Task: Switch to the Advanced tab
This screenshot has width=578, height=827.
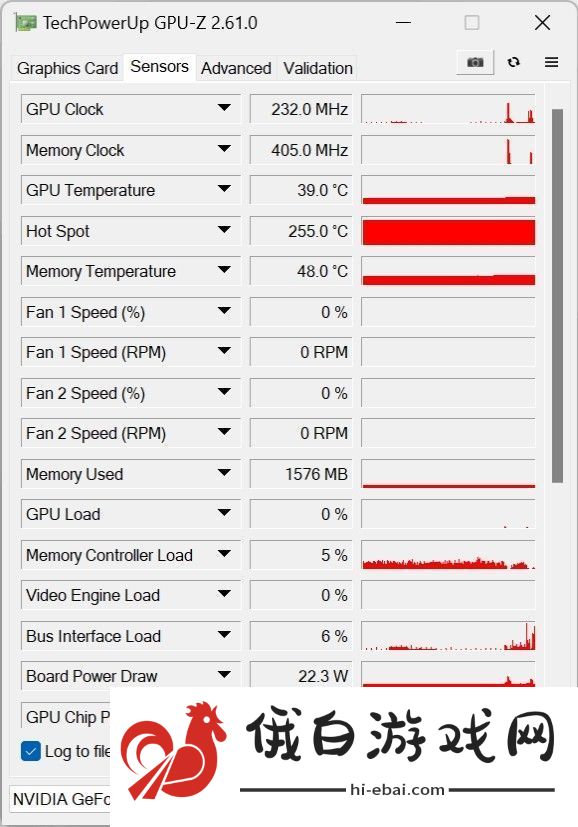Action: coord(236,68)
